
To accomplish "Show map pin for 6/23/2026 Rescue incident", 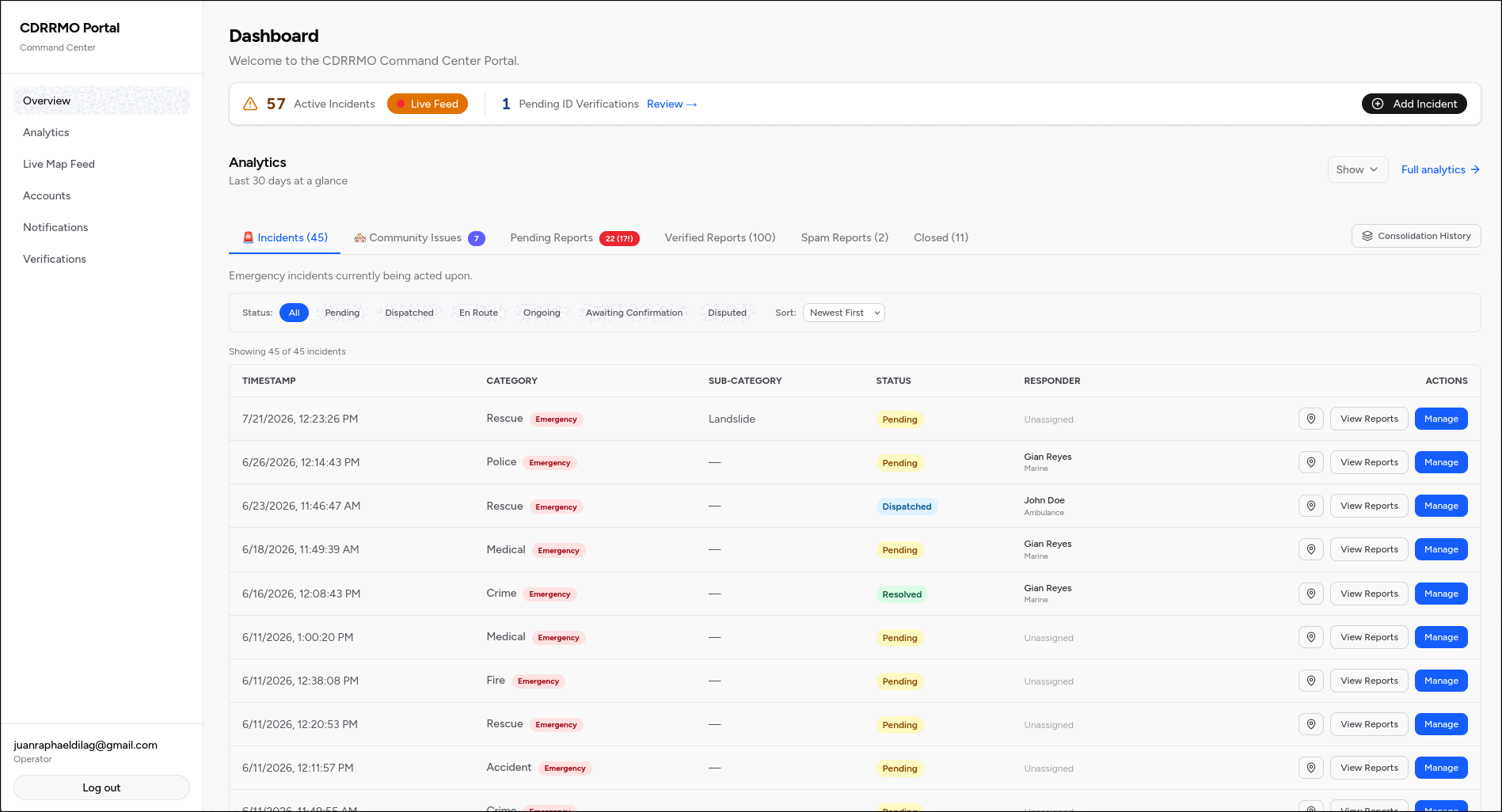I will (x=1310, y=506).
